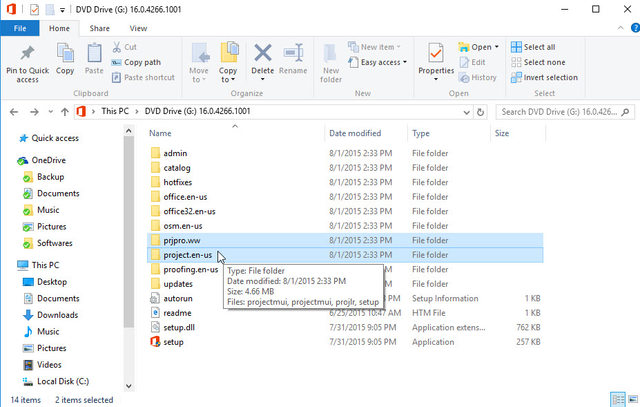Switch to the Share ribbon tab
The height and width of the screenshot is (407, 640).
pyautogui.click(x=99, y=28)
